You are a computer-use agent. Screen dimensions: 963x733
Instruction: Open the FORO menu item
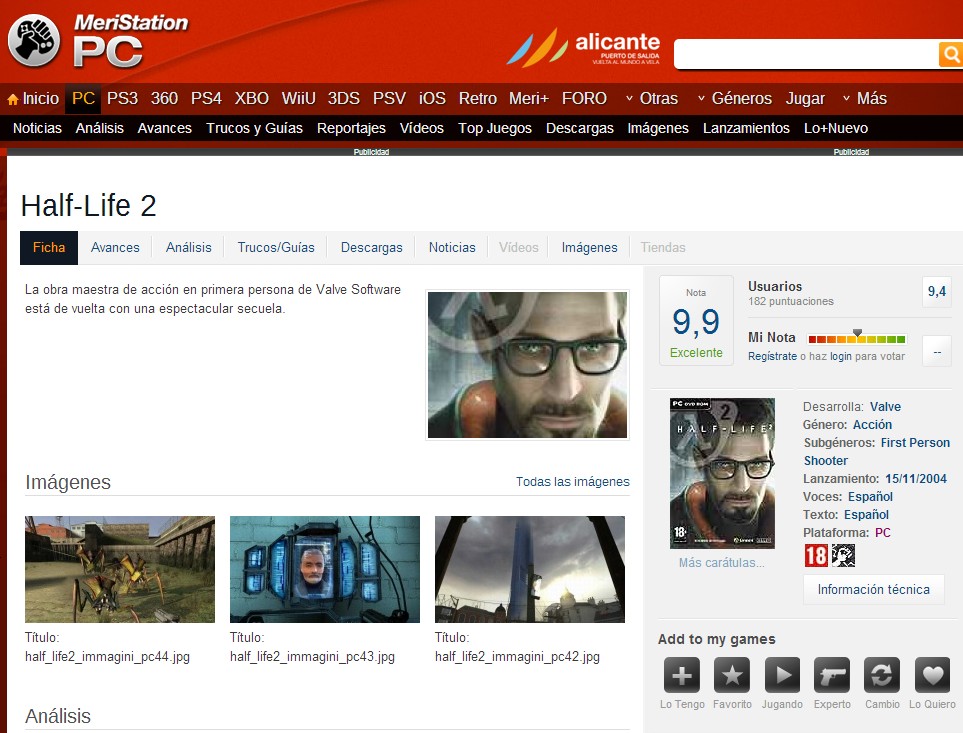tap(584, 99)
